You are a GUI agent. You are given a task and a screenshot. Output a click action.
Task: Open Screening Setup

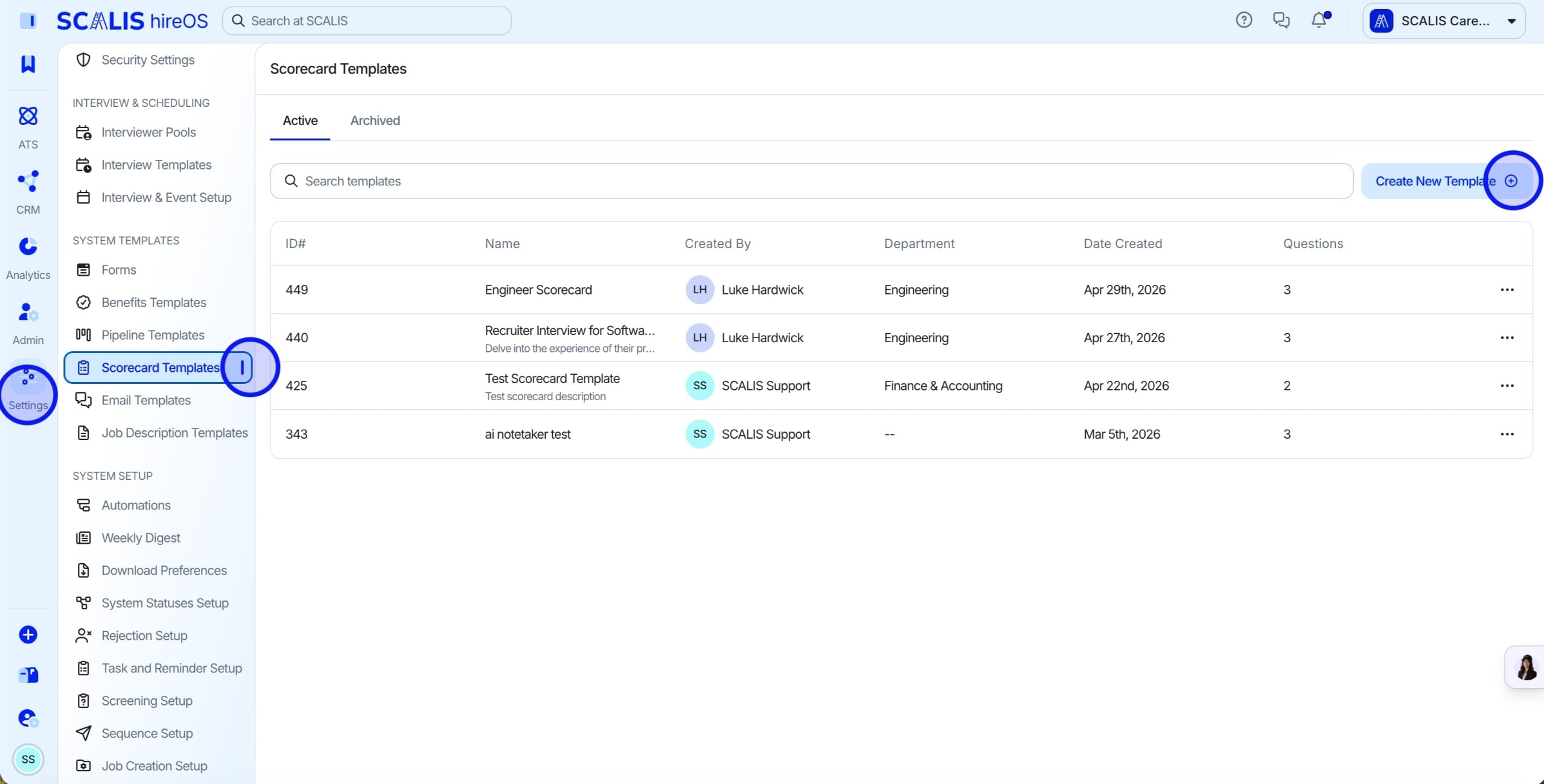tap(147, 701)
